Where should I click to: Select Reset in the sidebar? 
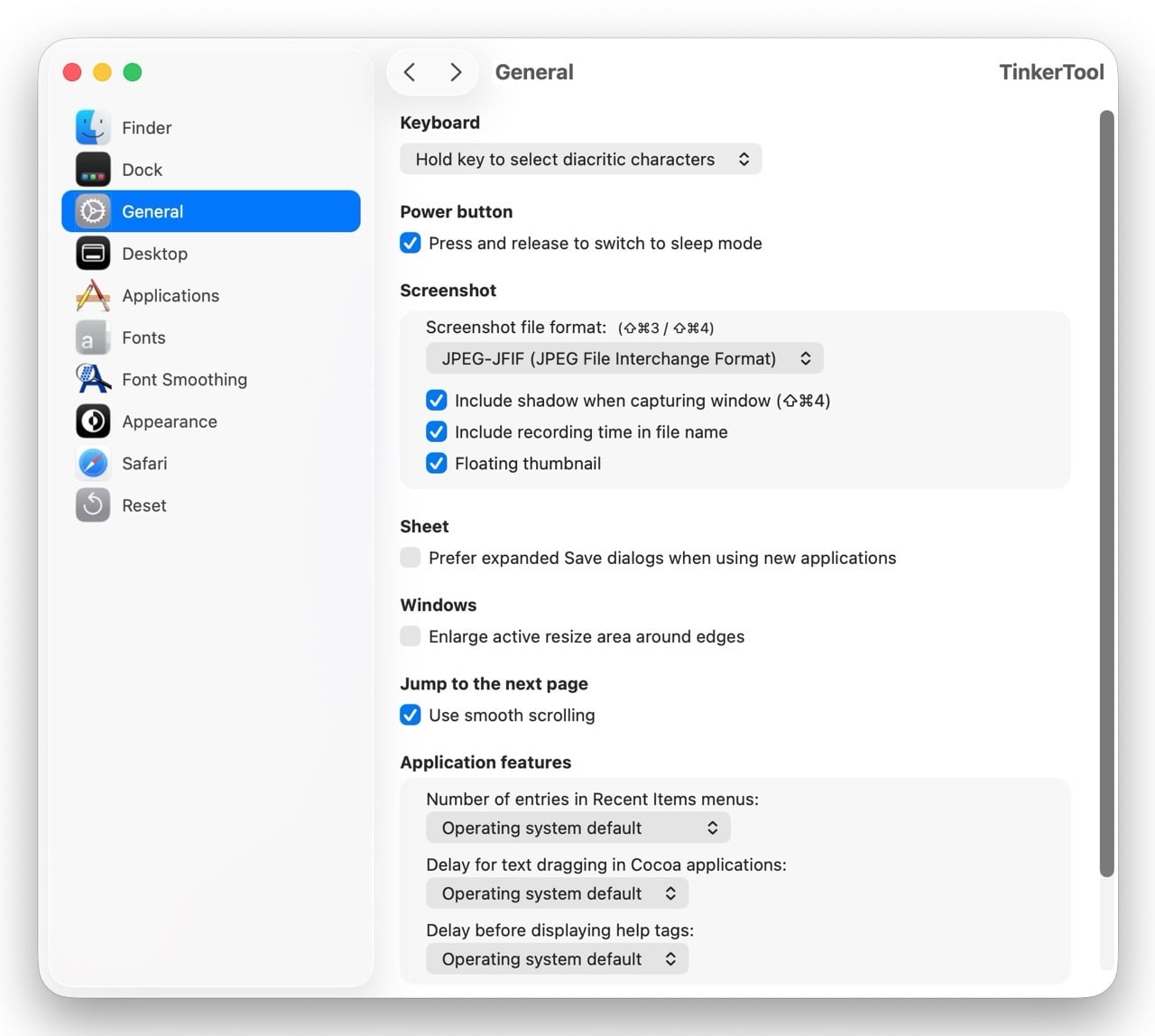[92, 505]
